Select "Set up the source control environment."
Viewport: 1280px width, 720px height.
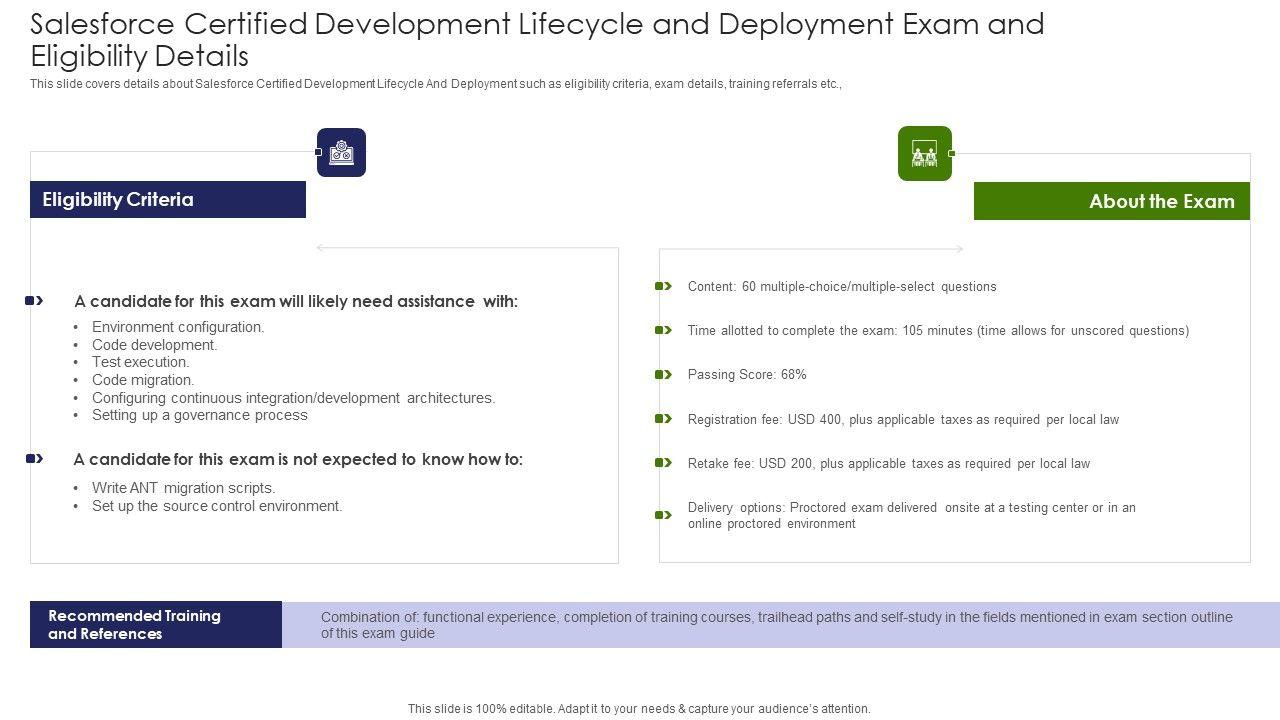click(217, 506)
